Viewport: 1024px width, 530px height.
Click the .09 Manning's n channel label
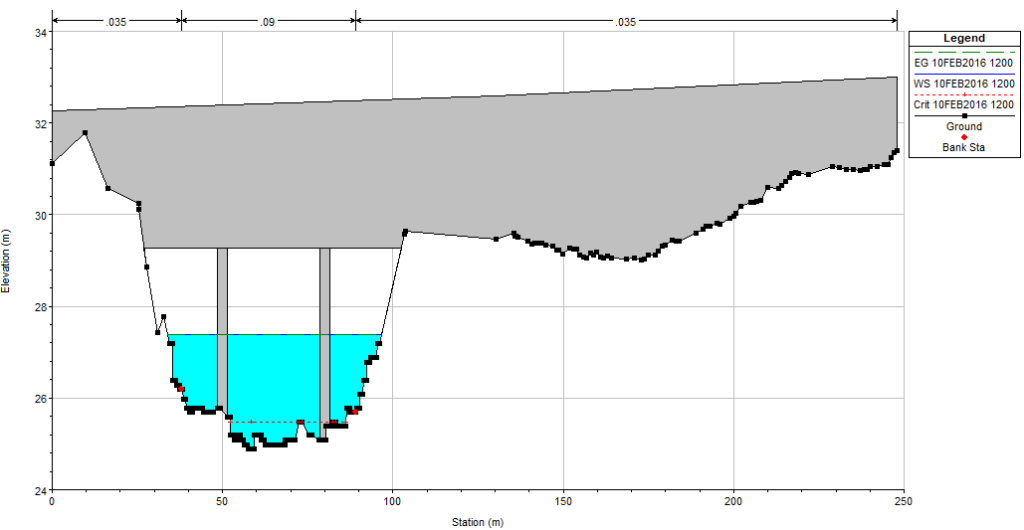(267, 22)
